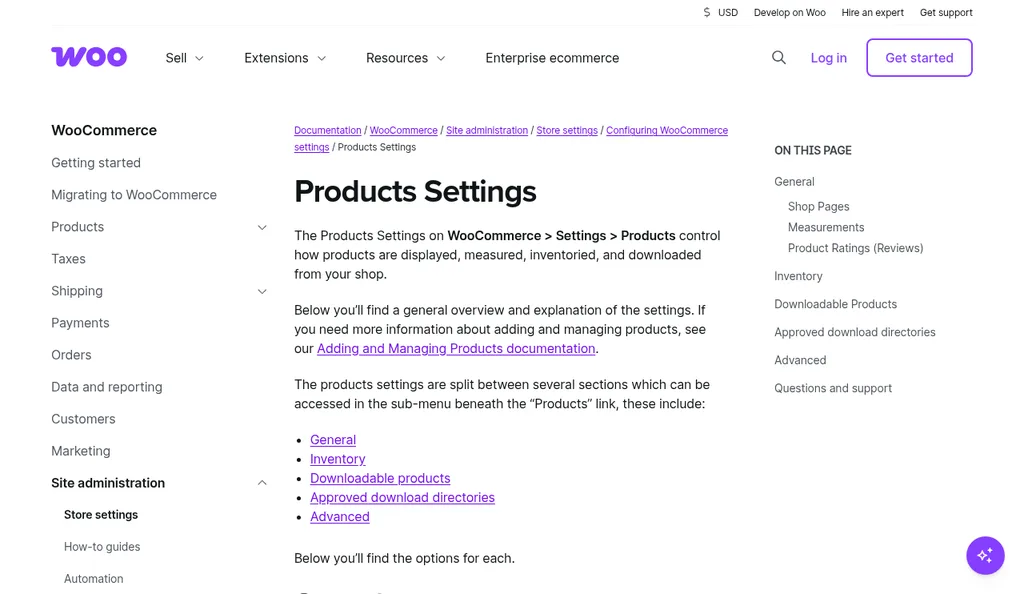
Task: Go to Site administration breadcrumb
Action: click(x=487, y=130)
